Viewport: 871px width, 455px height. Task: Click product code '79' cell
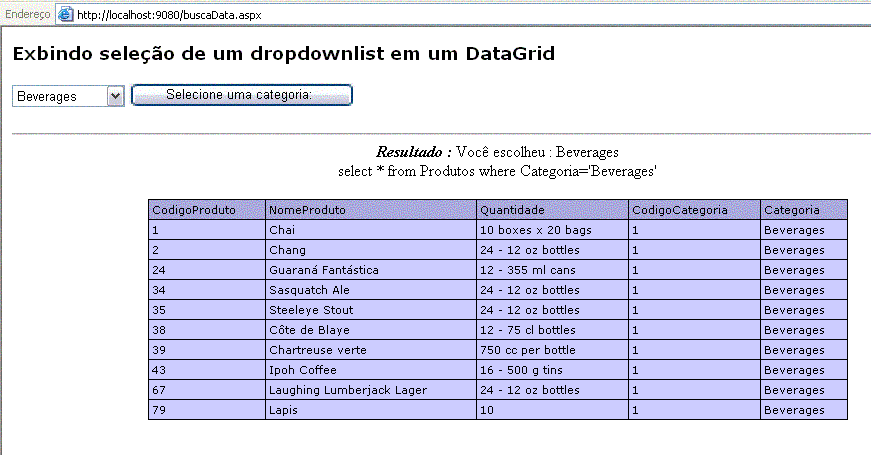coord(207,410)
